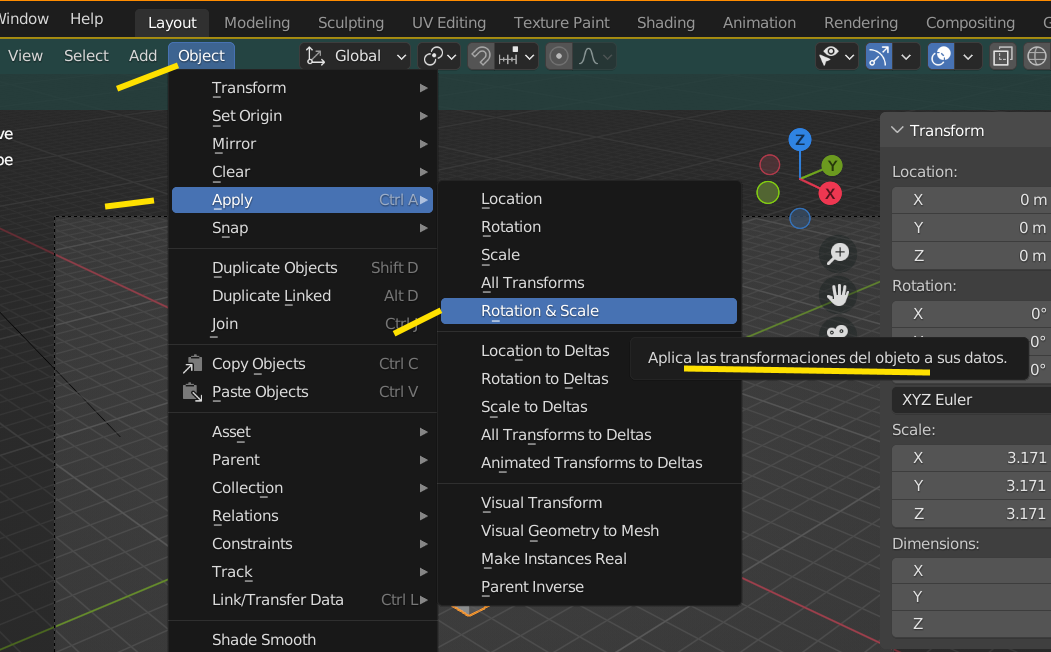The width and height of the screenshot is (1051, 652).
Task: Click the zoom magnifier viewport icon
Action: pyautogui.click(x=838, y=253)
